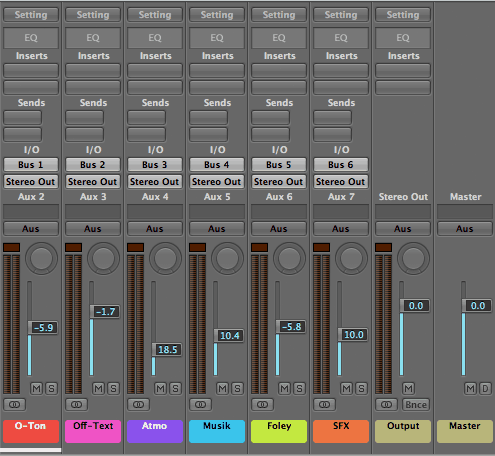The height and width of the screenshot is (456, 495).
Task: Toggle stereo format icon on Musik channel
Action: pos(200,405)
